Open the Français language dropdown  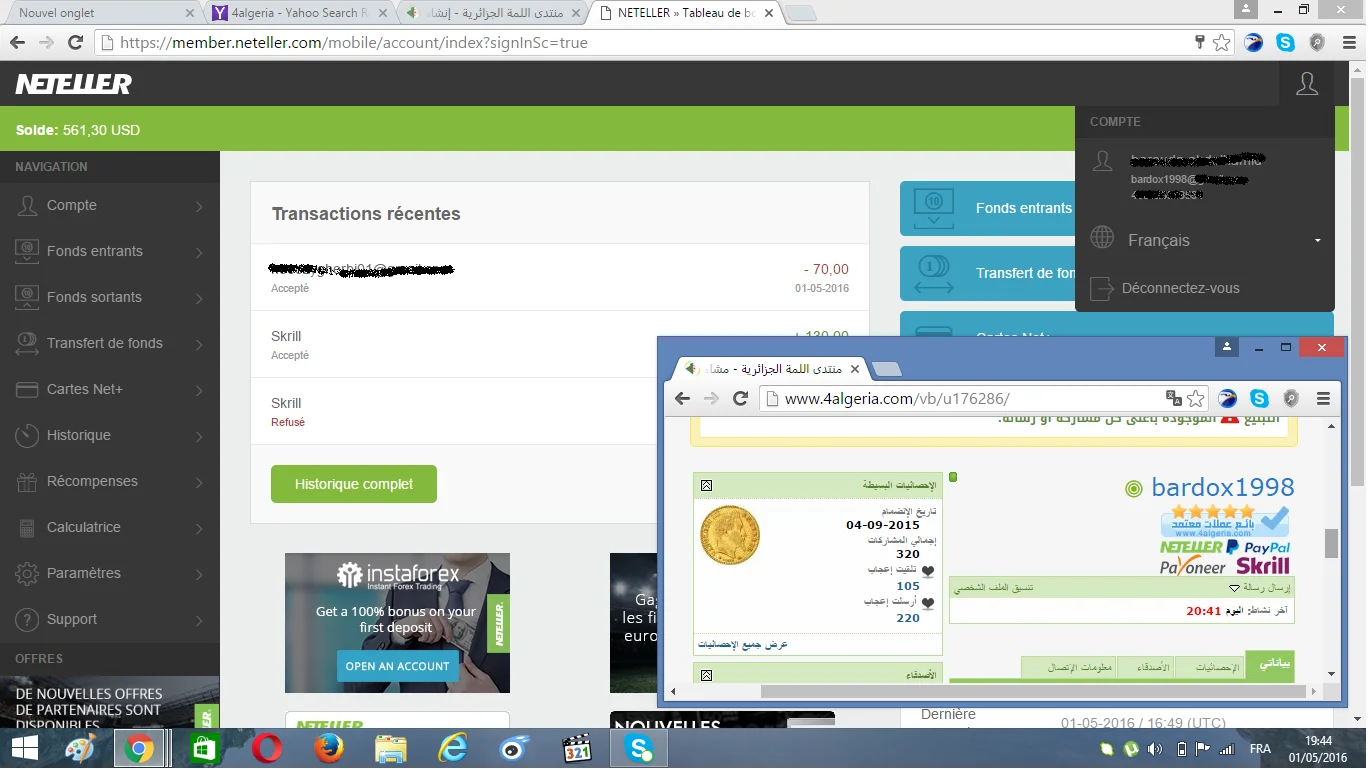(1316, 241)
